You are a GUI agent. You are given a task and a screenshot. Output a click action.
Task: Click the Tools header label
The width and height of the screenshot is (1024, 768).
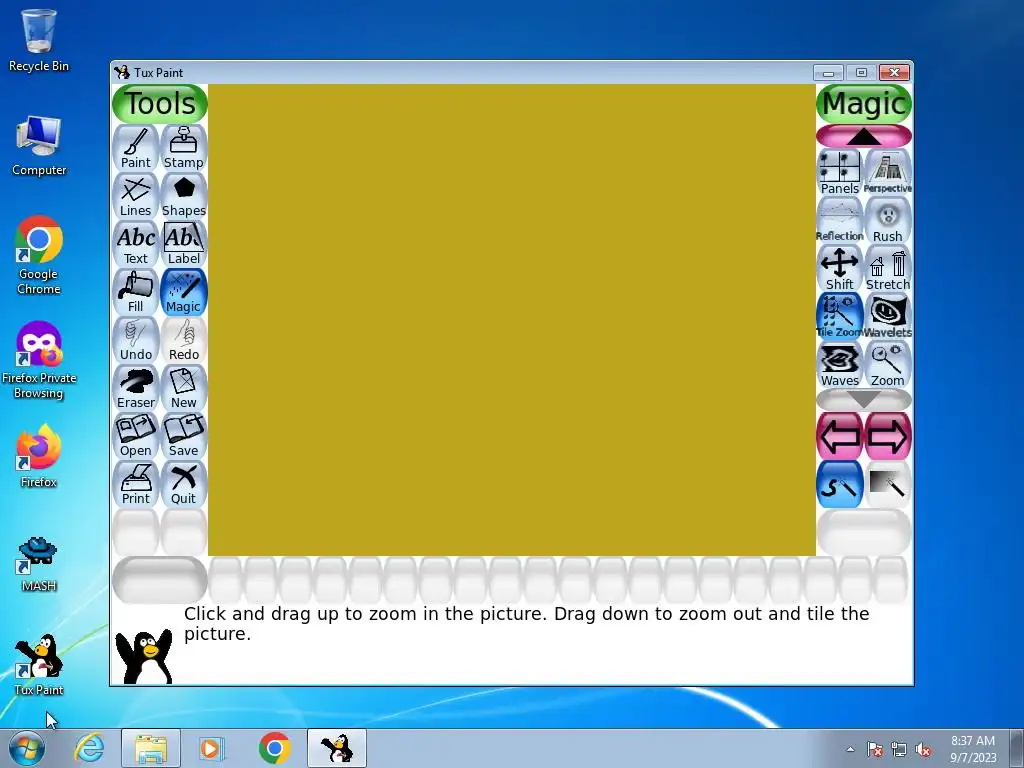point(160,104)
